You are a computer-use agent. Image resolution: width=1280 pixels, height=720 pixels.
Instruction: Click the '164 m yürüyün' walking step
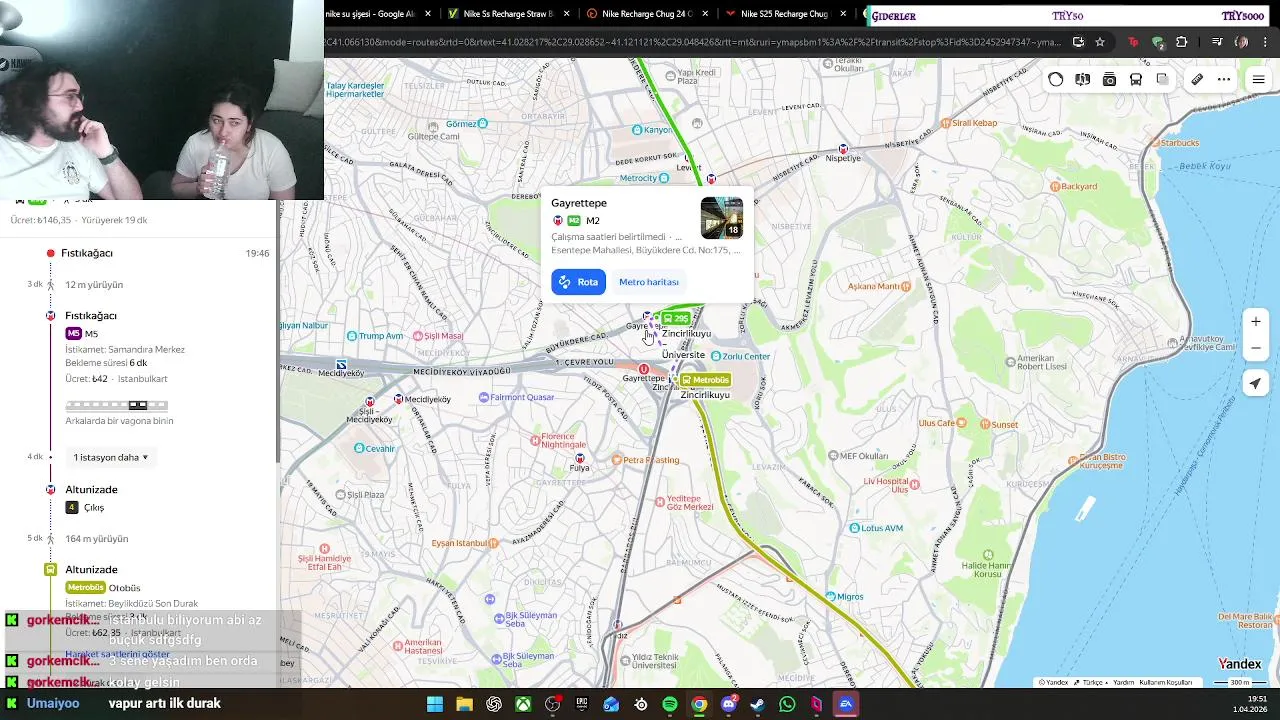[96, 539]
